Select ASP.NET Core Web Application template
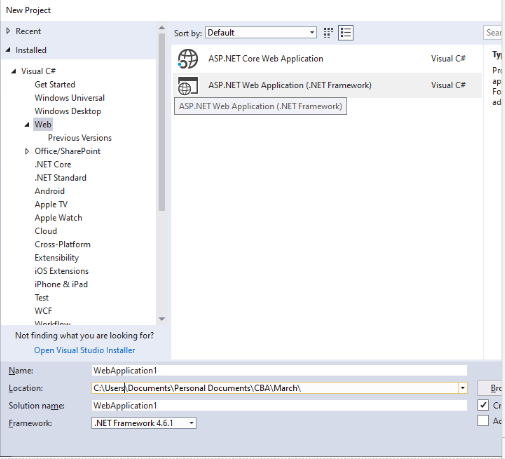Image resolution: width=505 pixels, height=459 pixels. [327, 59]
